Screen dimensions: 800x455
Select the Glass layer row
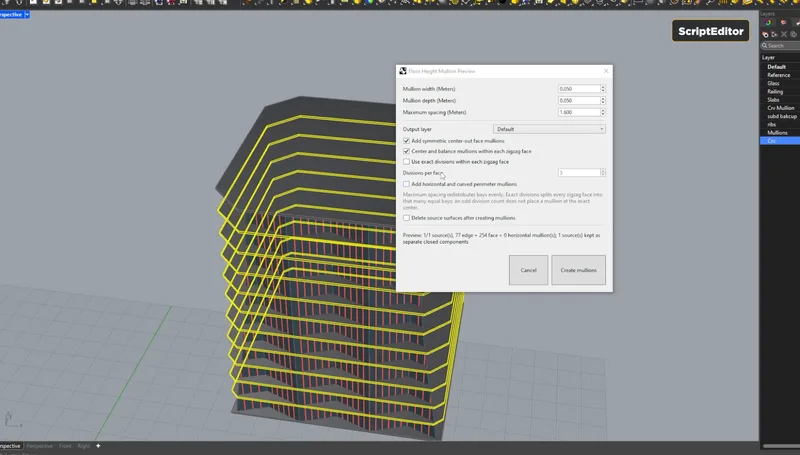[780, 83]
